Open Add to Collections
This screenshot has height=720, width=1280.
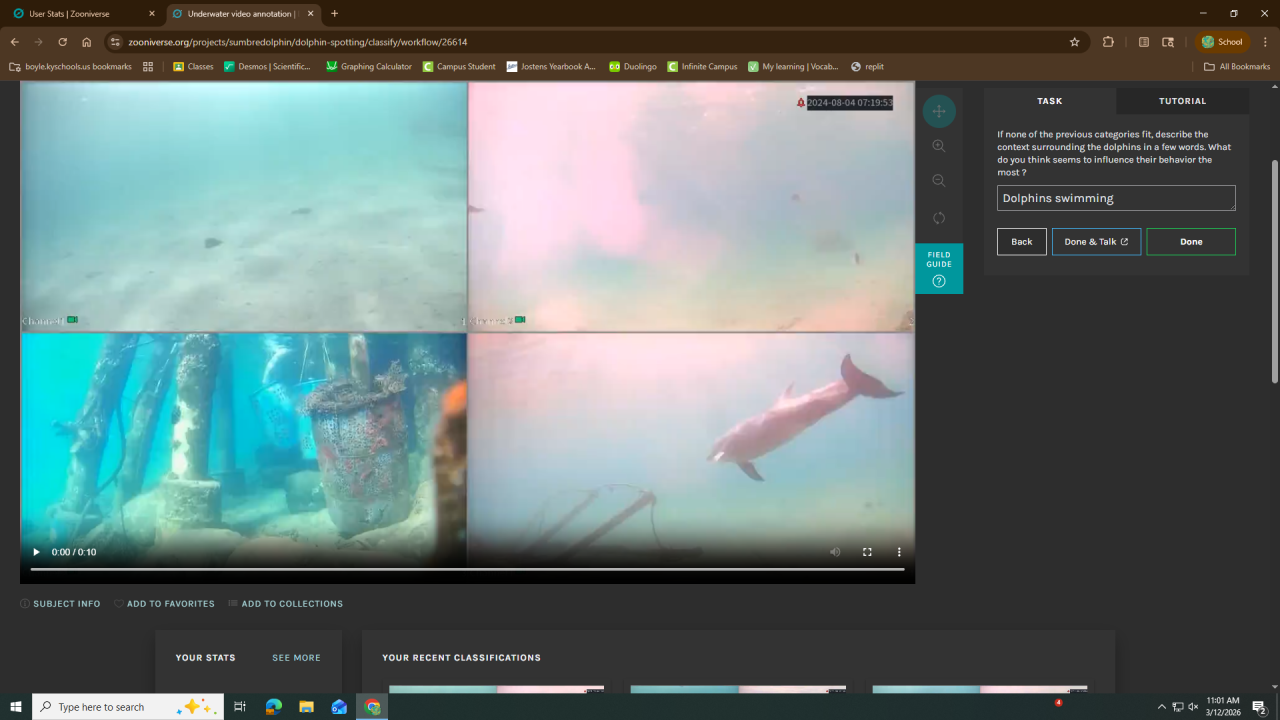[285, 604]
